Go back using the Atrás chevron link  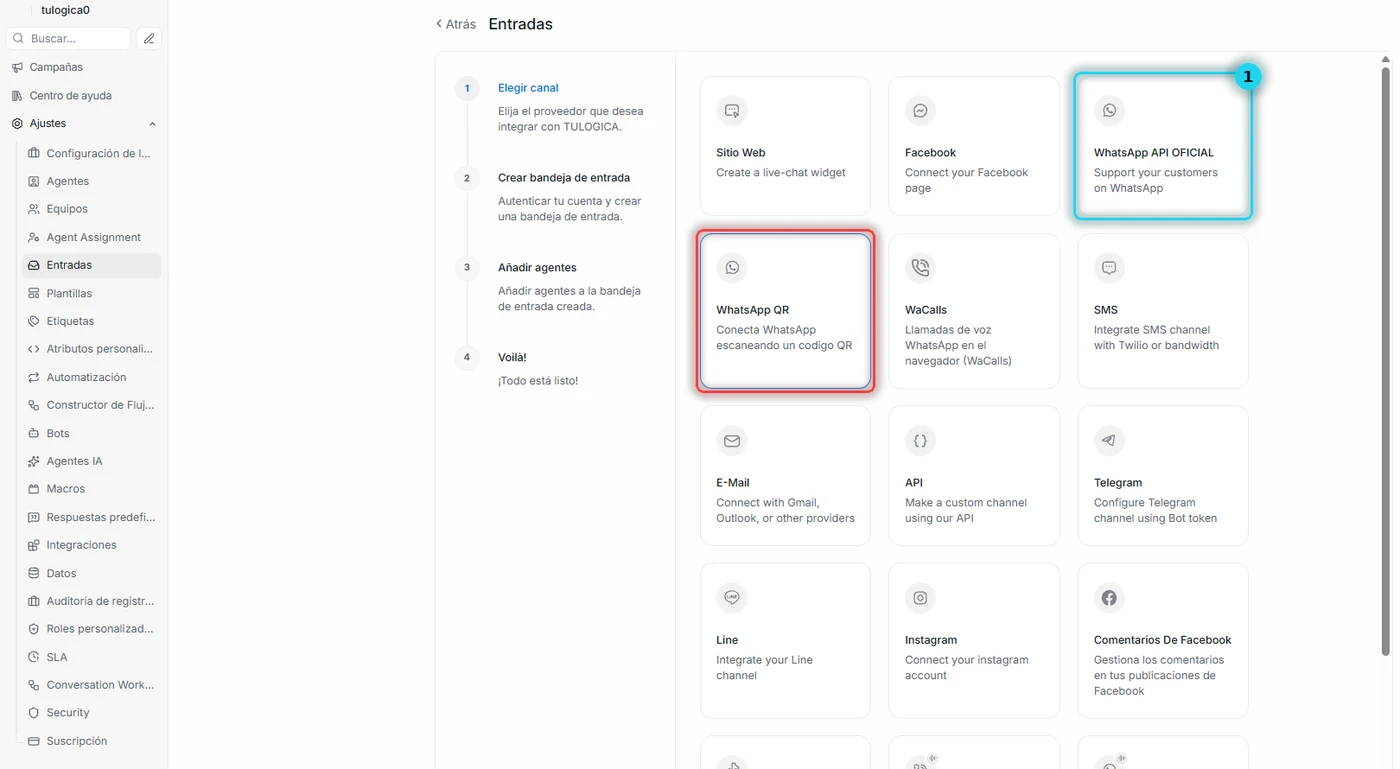click(x=456, y=24)
